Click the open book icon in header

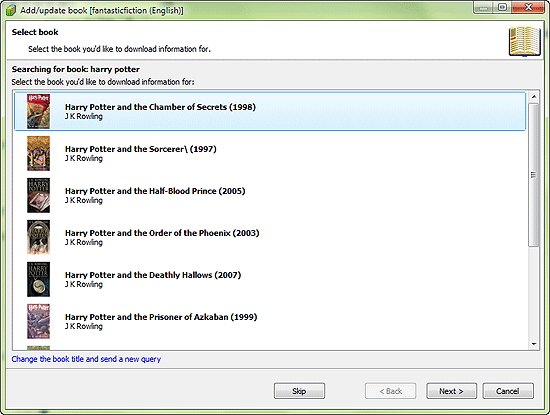(525, 41)
